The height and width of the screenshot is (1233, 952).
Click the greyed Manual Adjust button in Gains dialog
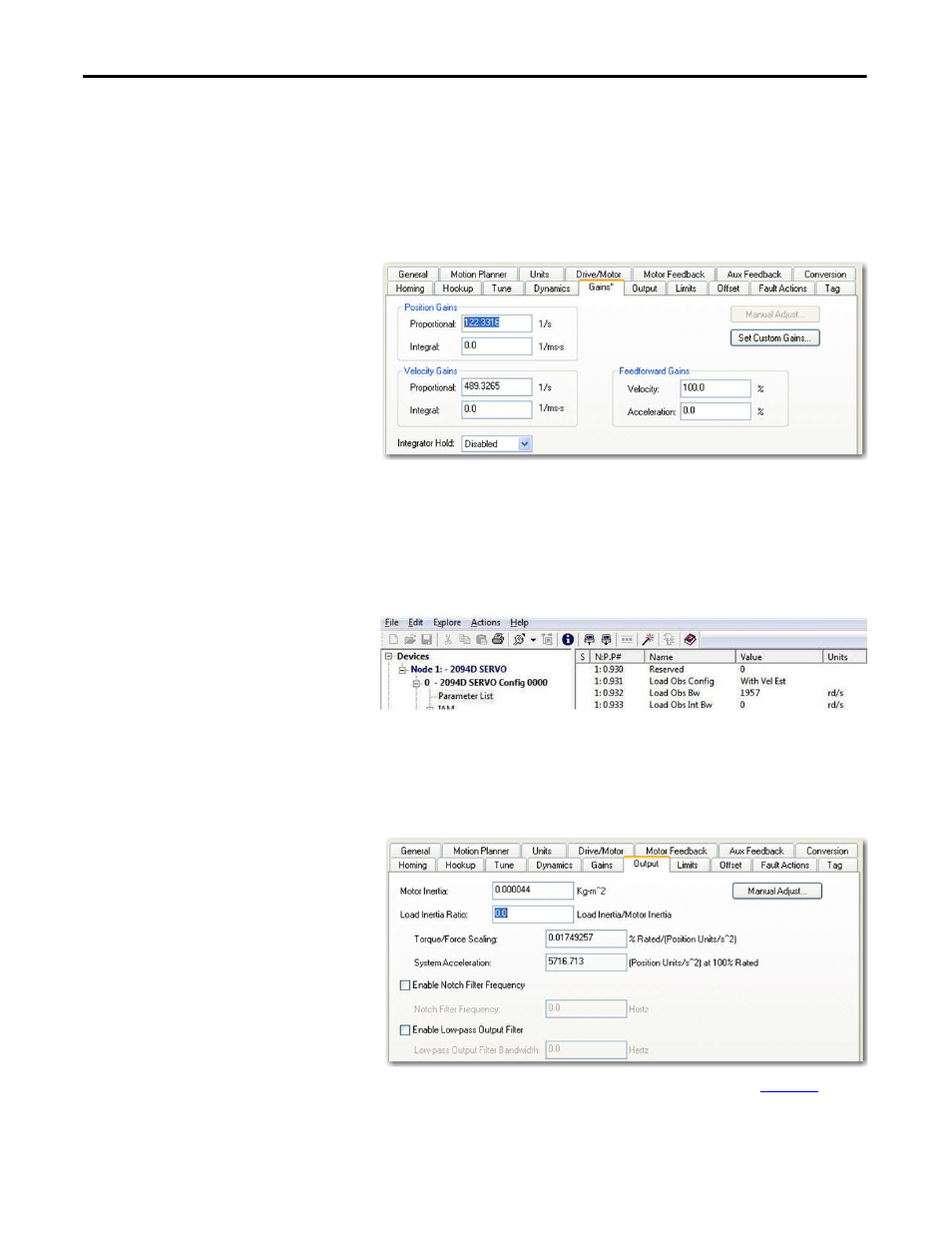coord(775,314)
